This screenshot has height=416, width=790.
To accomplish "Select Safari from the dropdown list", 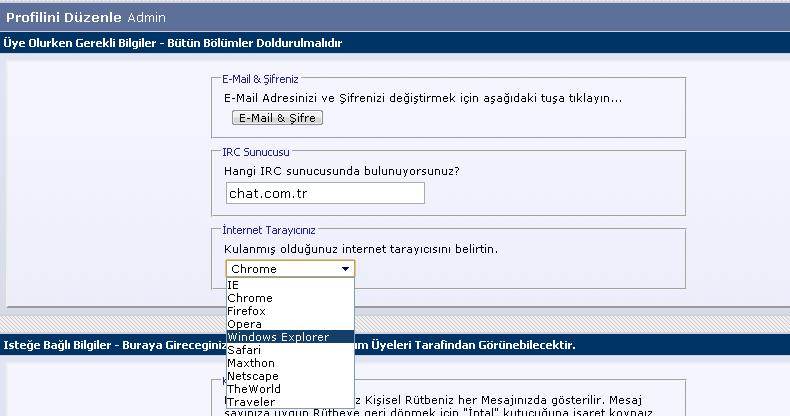I will click(290, 350).
